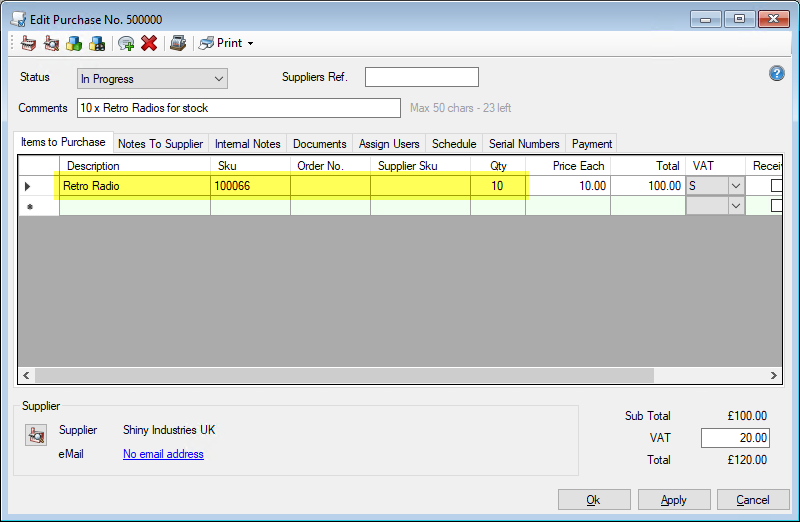
Task: Click the red X delete icon
Action: coord(149,43)
